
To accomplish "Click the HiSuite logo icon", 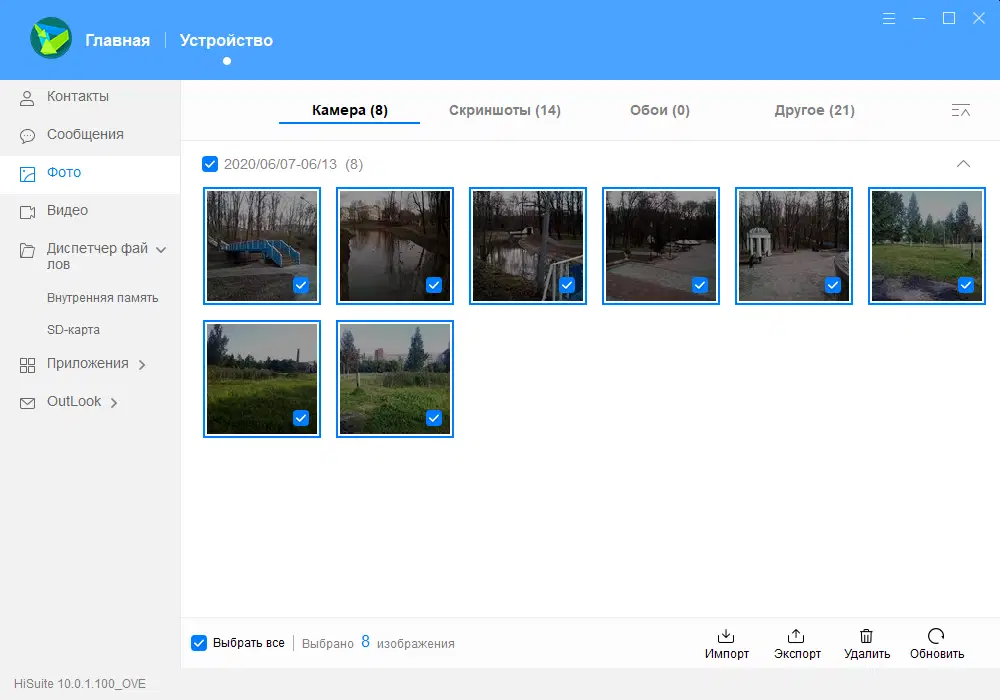I will [51, 38].
